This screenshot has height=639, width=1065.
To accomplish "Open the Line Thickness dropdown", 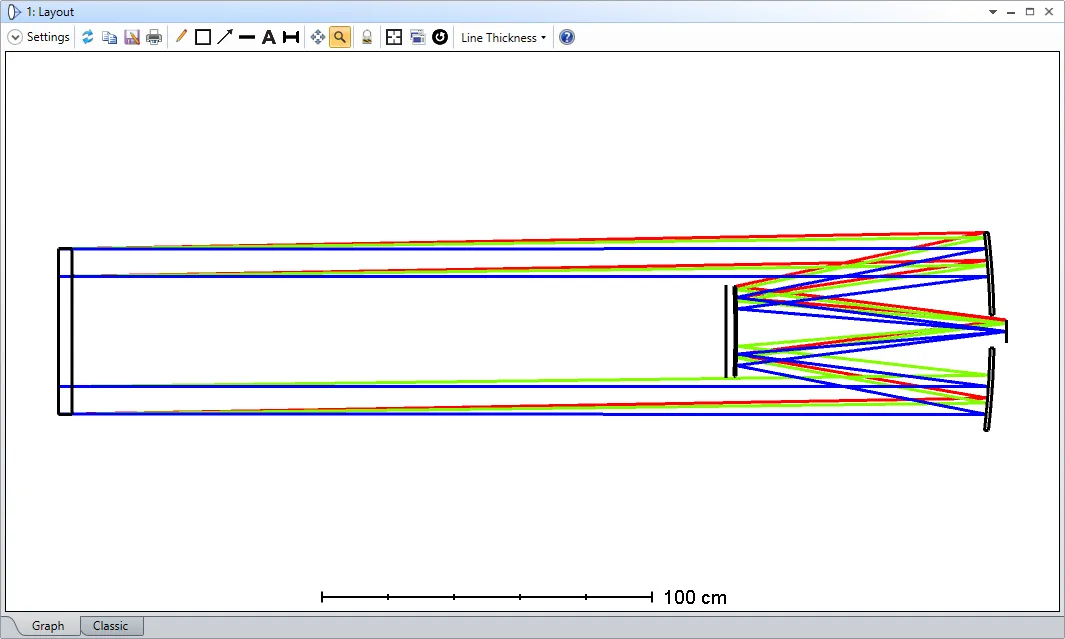I will 503,37.
